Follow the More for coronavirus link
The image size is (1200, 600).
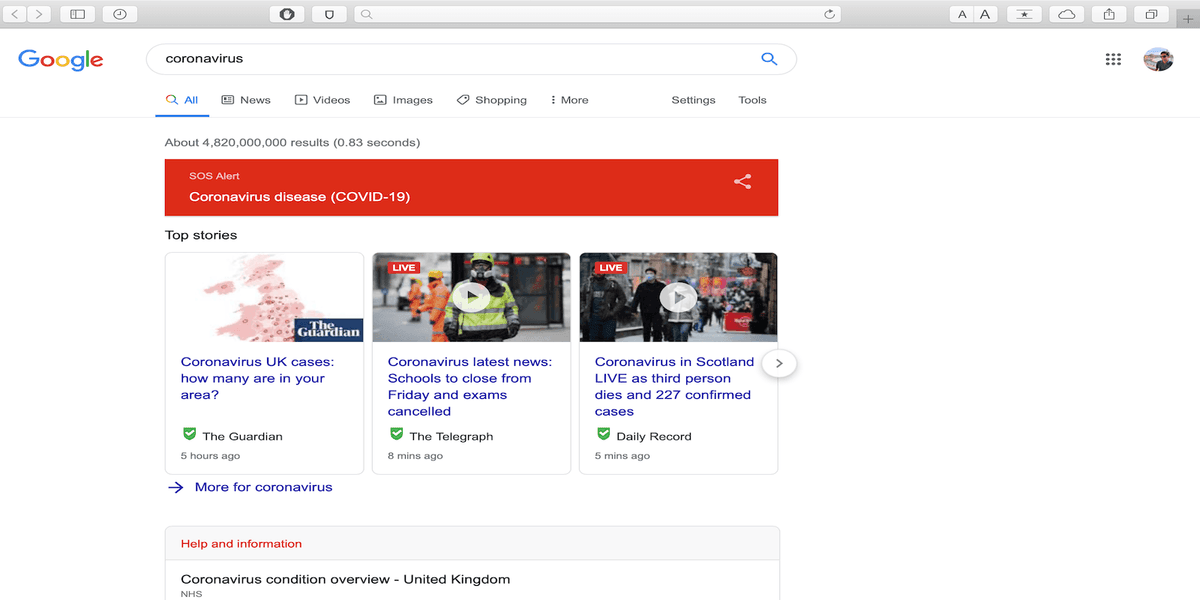coord(263,487)
